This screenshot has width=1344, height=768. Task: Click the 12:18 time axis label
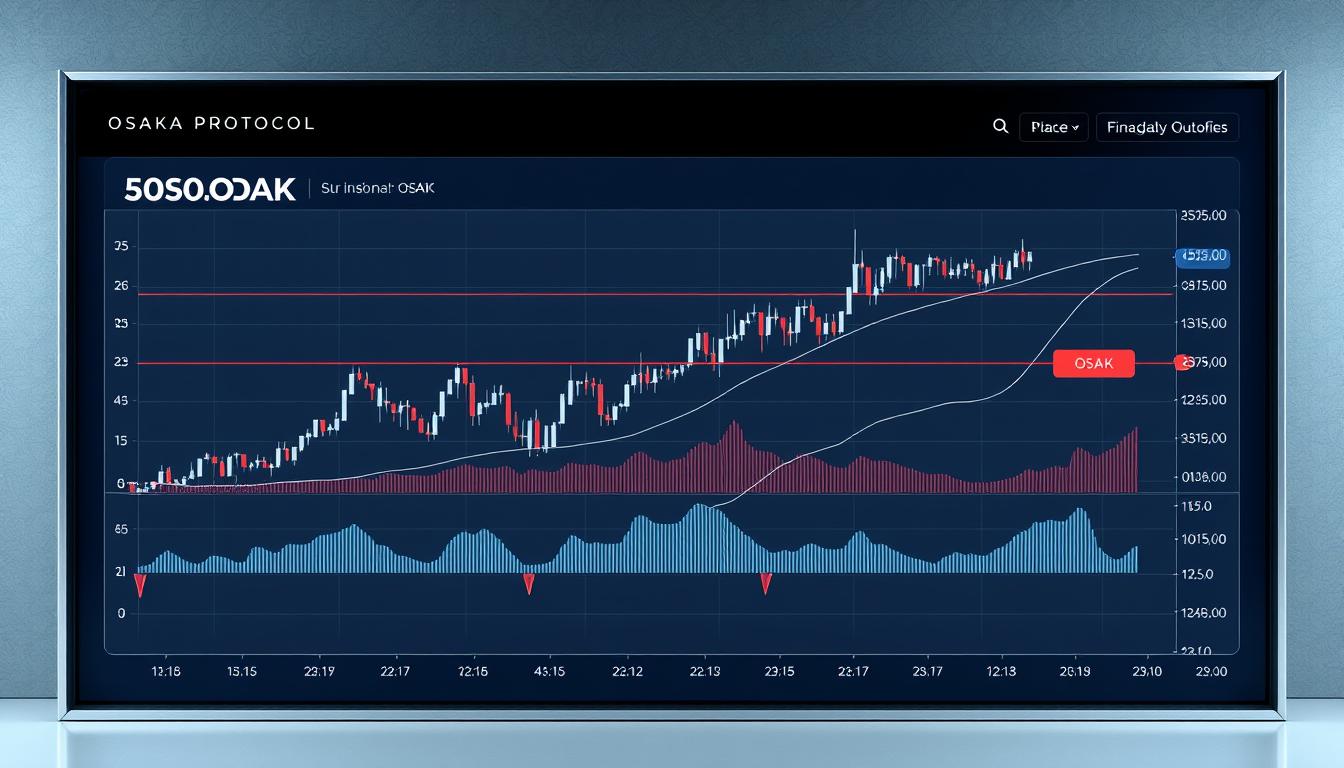(165, 671)
